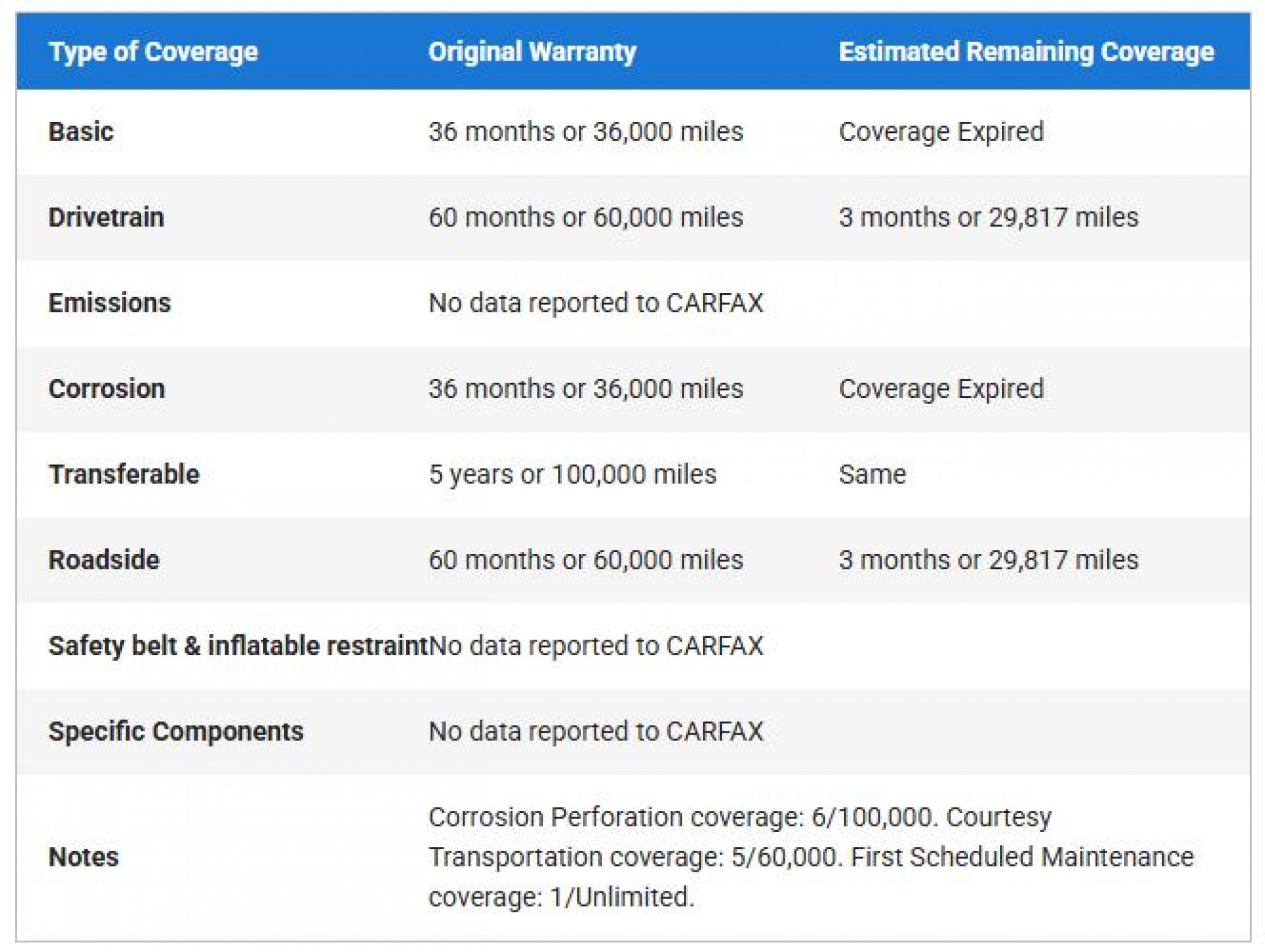Viewport: 1265px width, 952px height.
Task: Select the Specific Components row label
Action: pos(176,731)
